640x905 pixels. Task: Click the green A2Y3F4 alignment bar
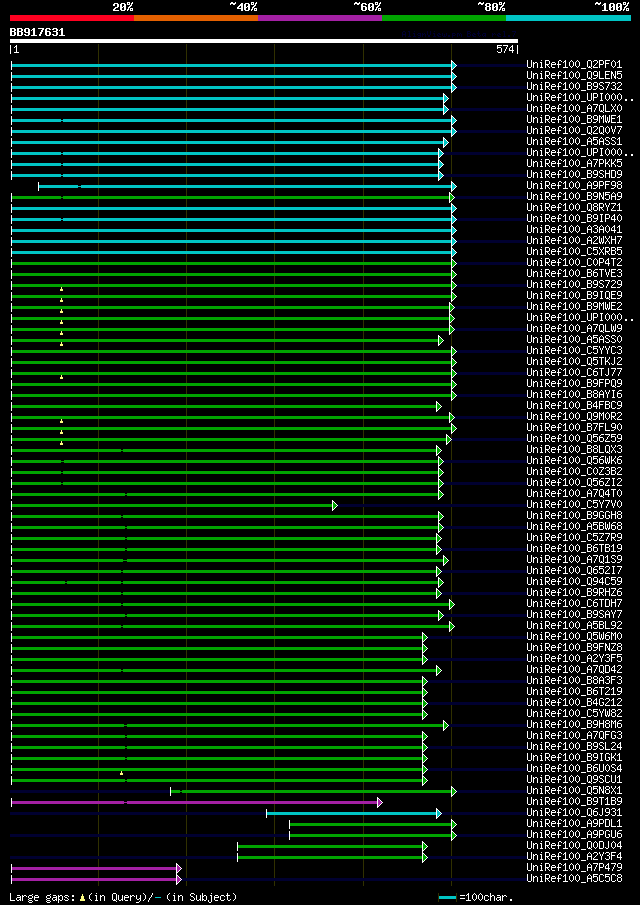[x=331, y=857]
